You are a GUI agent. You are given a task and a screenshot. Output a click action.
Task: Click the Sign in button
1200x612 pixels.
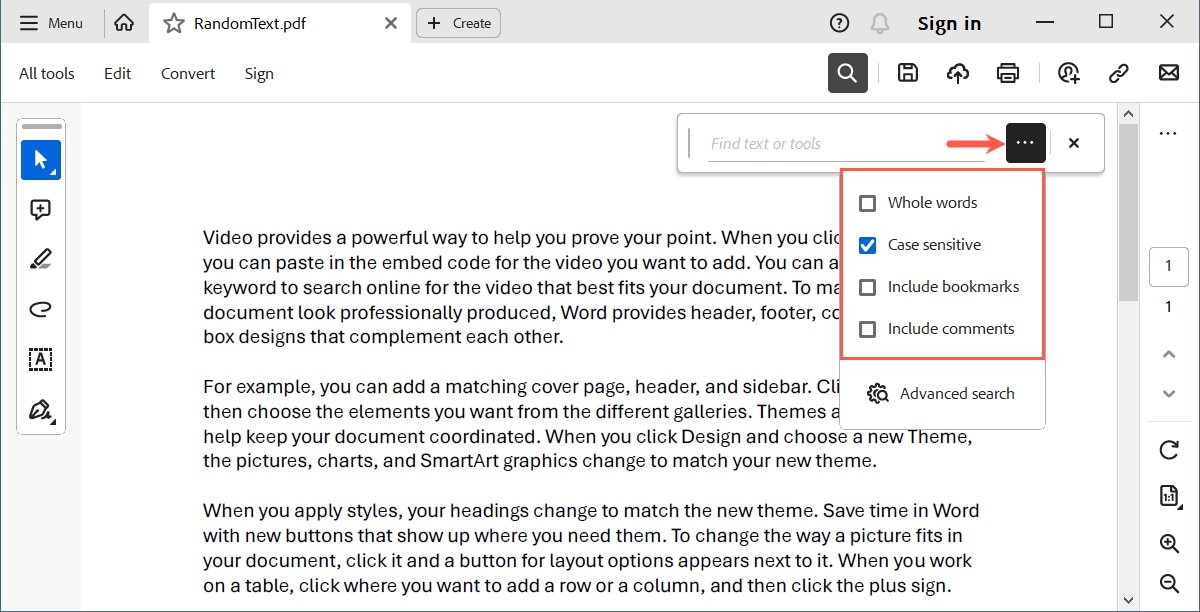pyautogui.click(x=949, y=22)
